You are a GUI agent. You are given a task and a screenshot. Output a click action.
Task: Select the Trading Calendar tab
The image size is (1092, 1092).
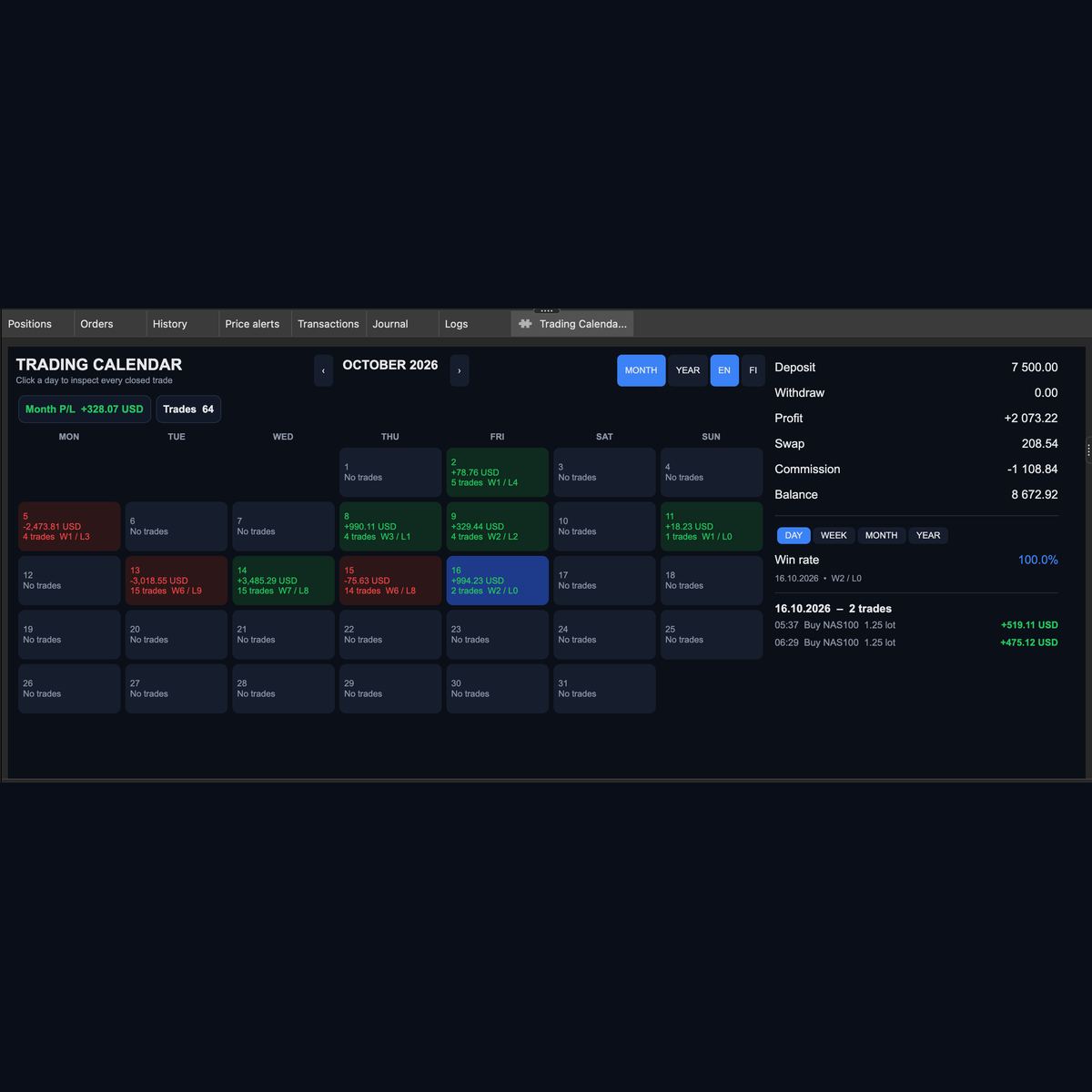572,324
